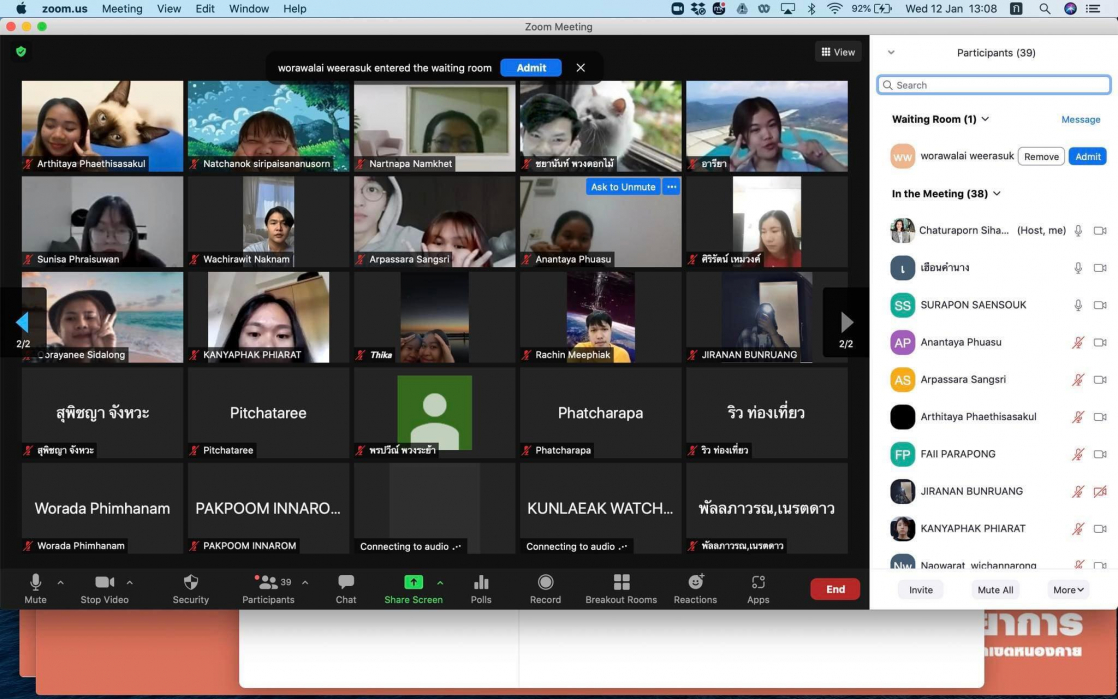Open Polls from the toolbar
Image resolution: width=1118 pixels, height=699 pixels.
(481, 583)
